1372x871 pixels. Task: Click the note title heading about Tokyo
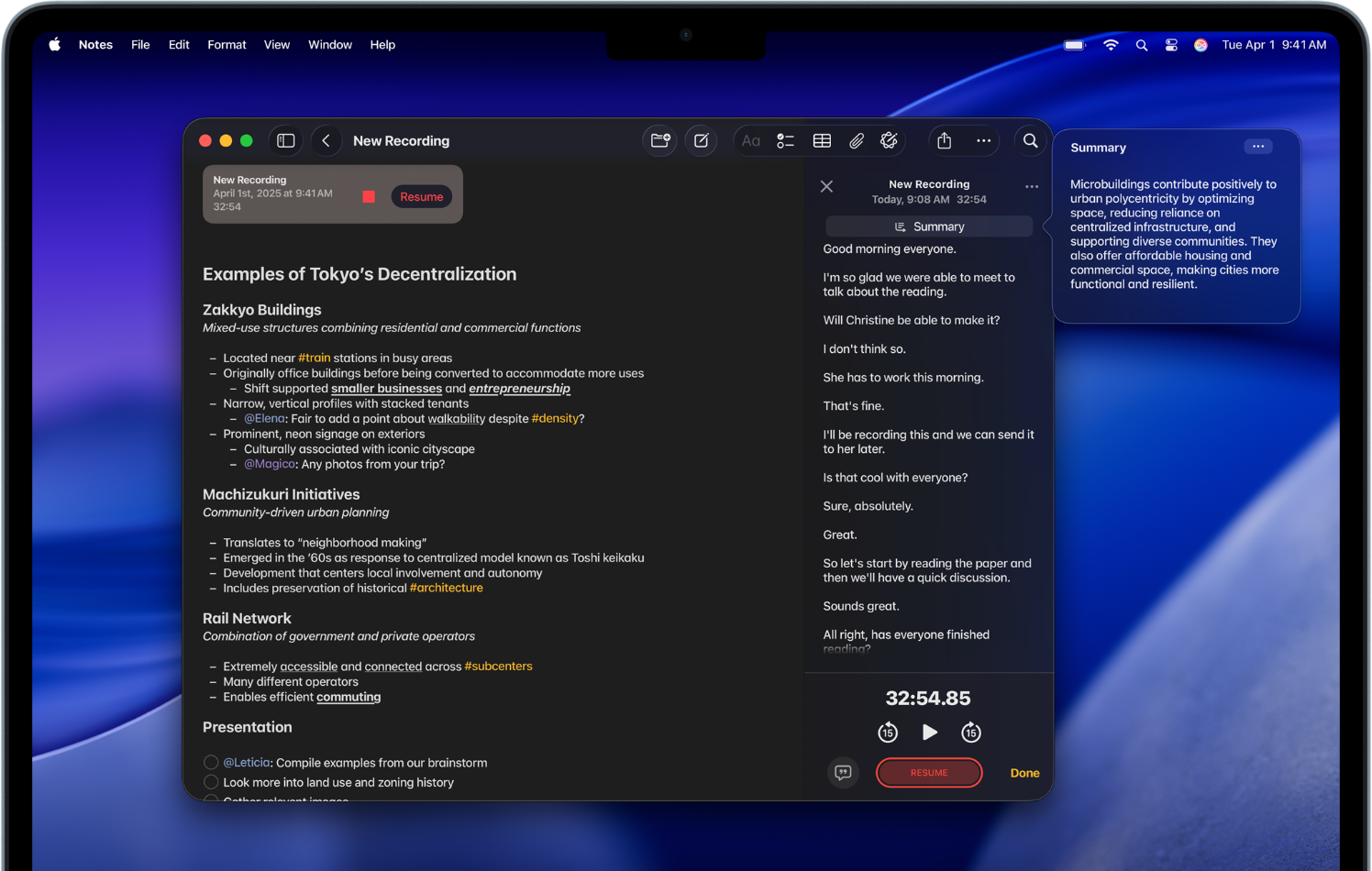pyautogui.click(x=360, y=274)
